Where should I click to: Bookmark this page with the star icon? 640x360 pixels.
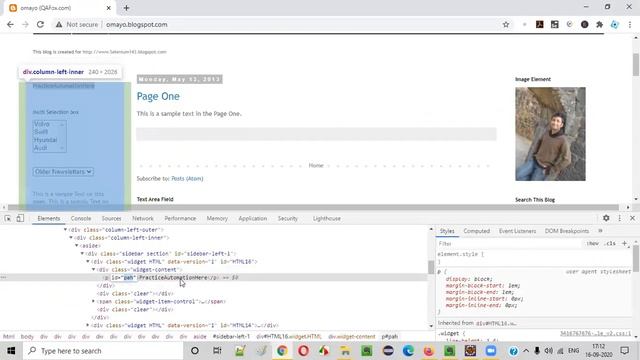click(x=506, y=24)
